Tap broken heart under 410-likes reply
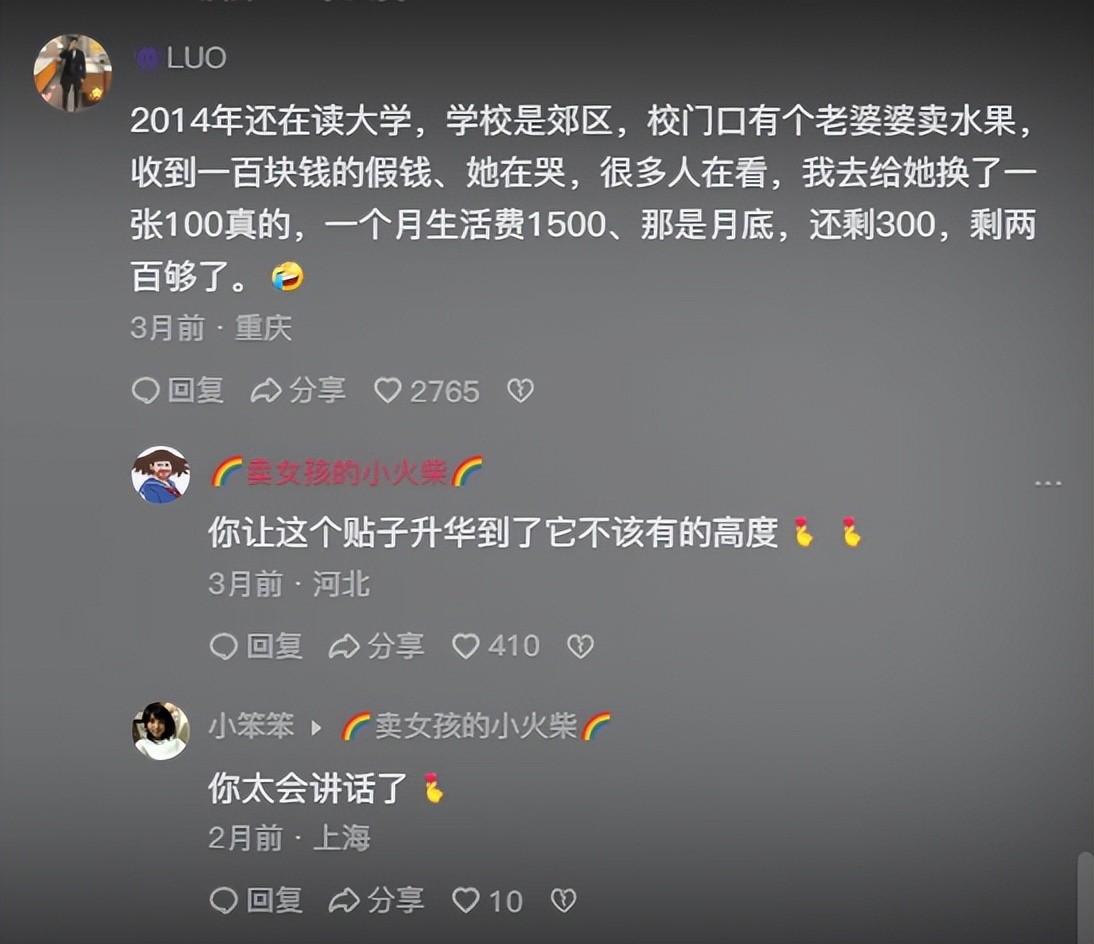This screenshot has height=944, width=1094. point(580,646)
